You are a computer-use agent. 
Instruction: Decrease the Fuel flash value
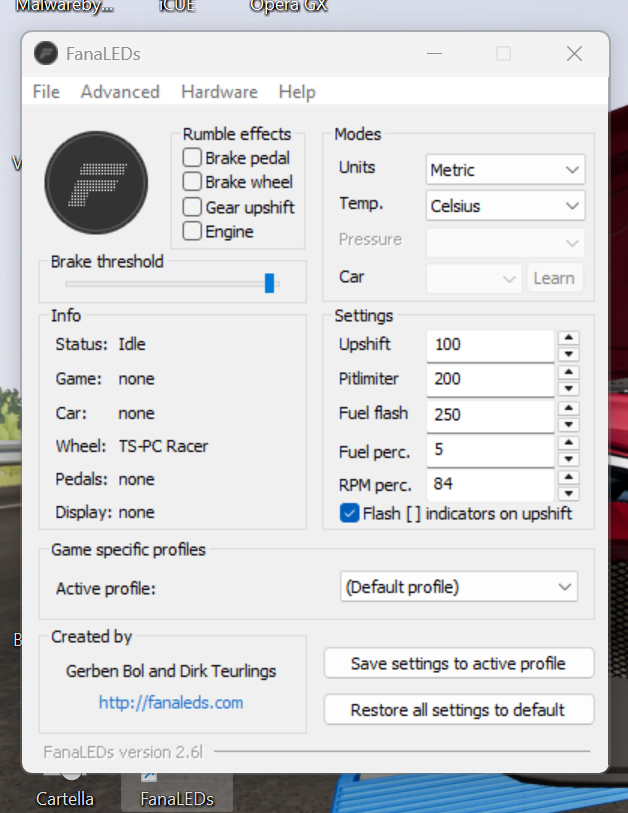click(x=569, y=425)
